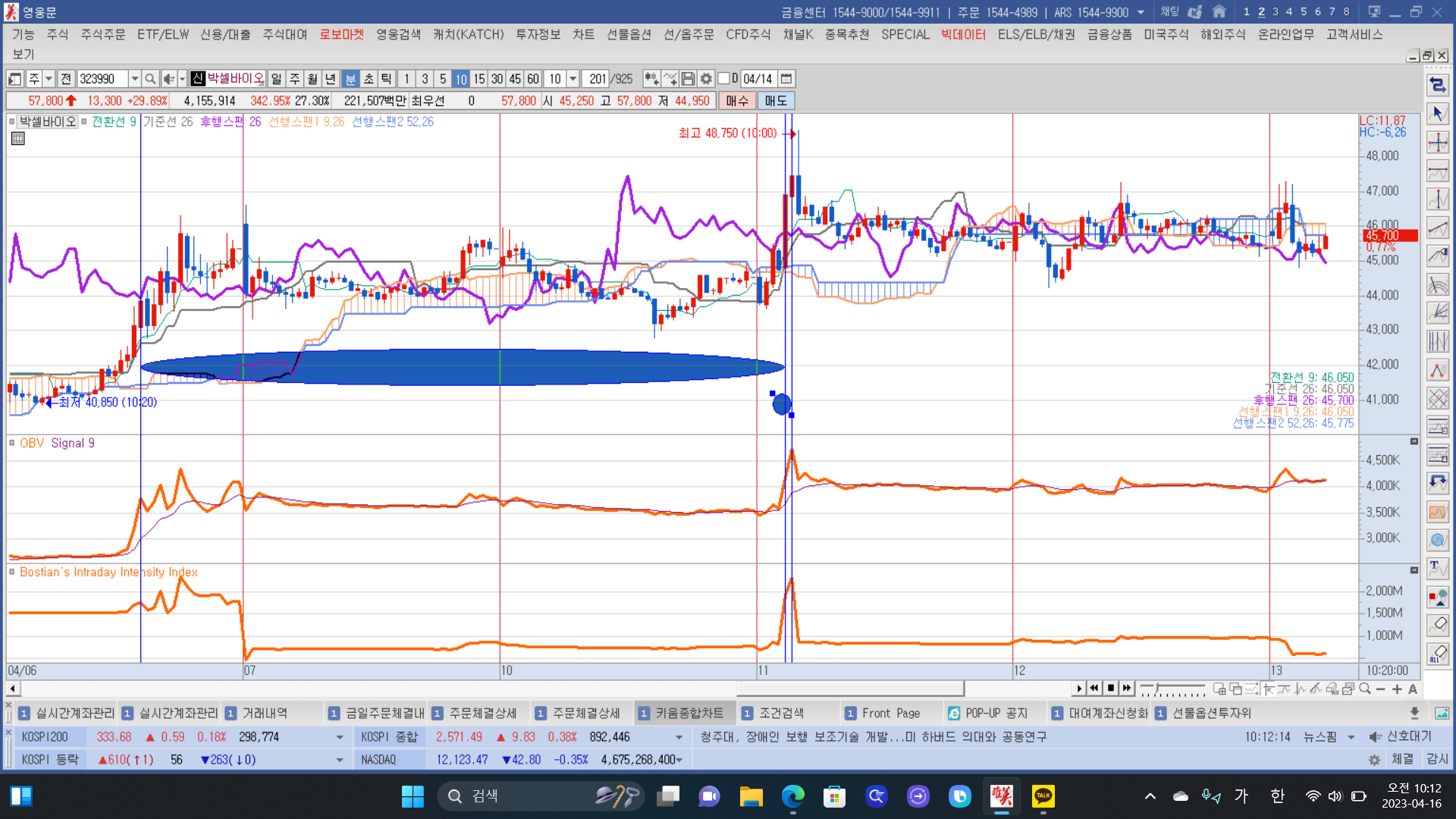Image resolution: width=1456 pixels, height=819 pixels.
Task: Open chart settings gear icon in toolbar
Action: 706,79
